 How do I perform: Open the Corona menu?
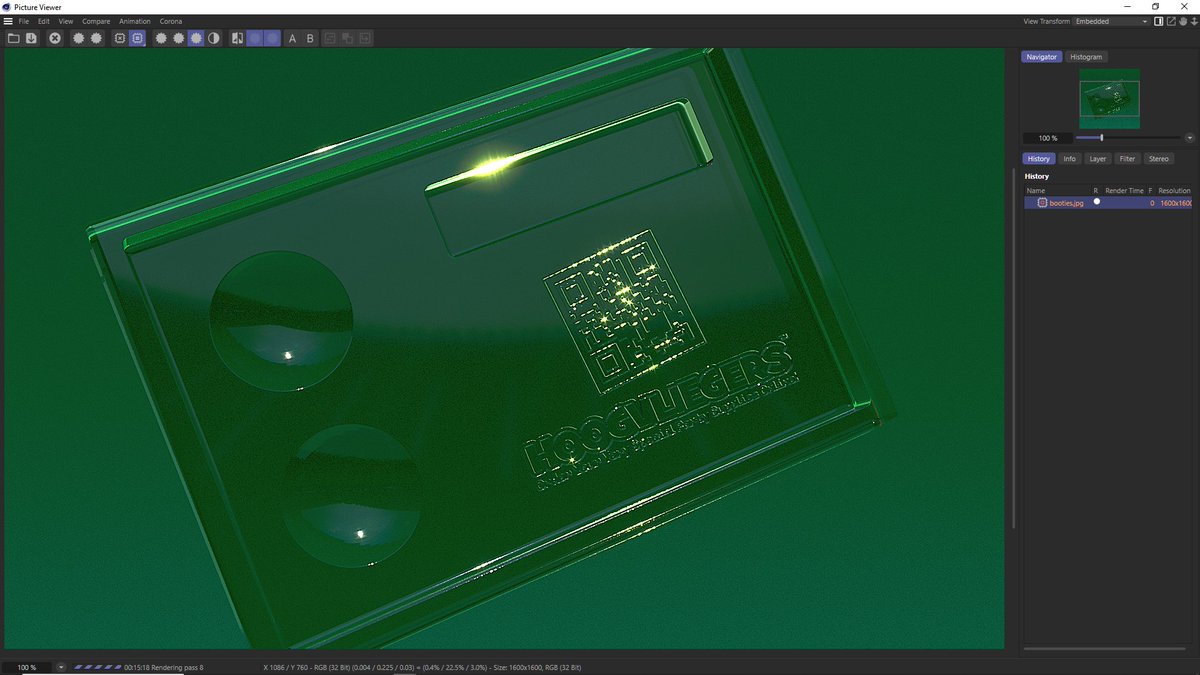(170, 20)
